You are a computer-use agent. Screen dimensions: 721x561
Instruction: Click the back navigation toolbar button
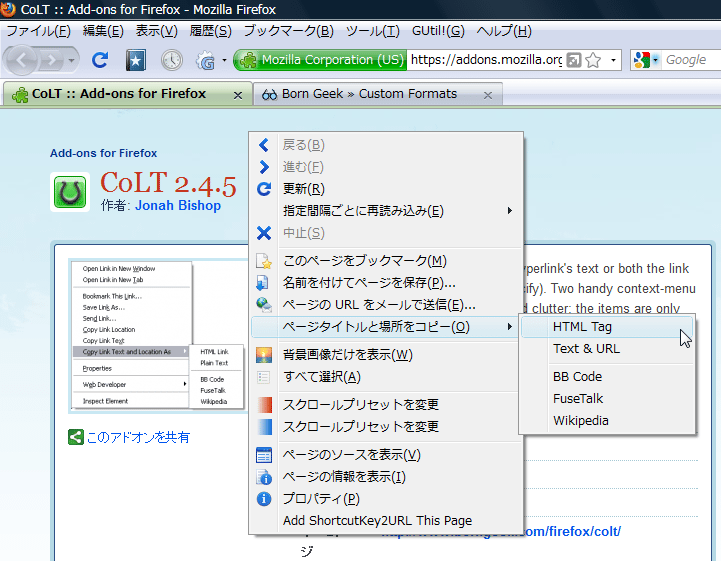coord(21,60)
